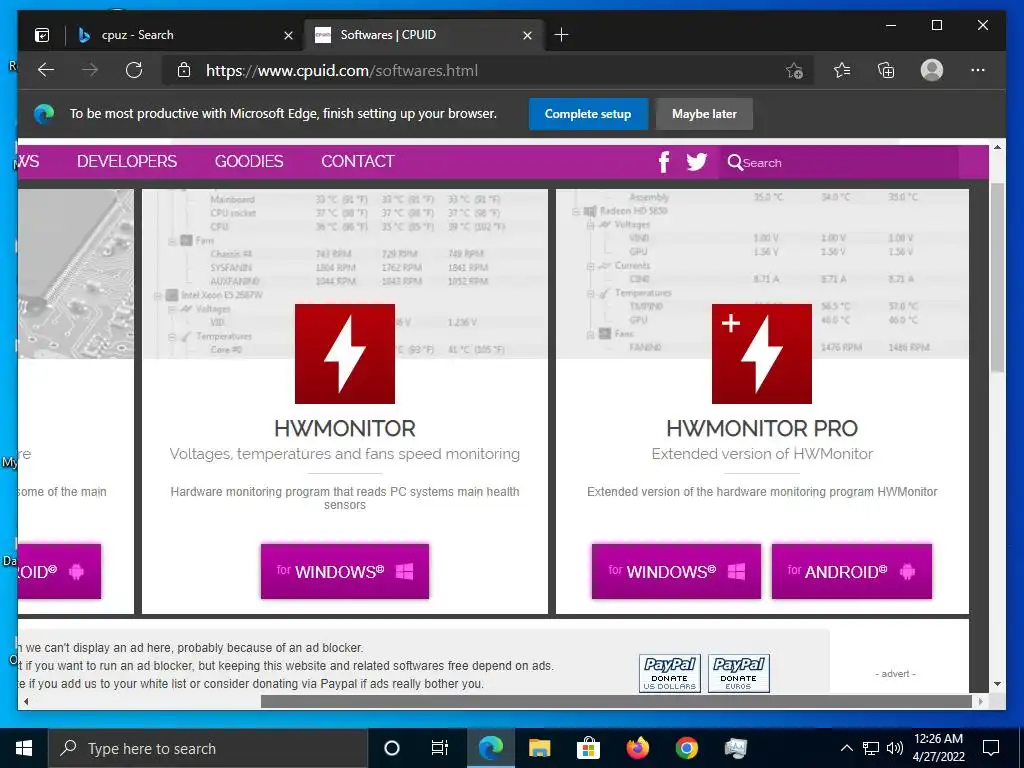This screenshot has width=1024, height=768.
Task: Open the volume speaker tray icon
Action: pos(895,748)
